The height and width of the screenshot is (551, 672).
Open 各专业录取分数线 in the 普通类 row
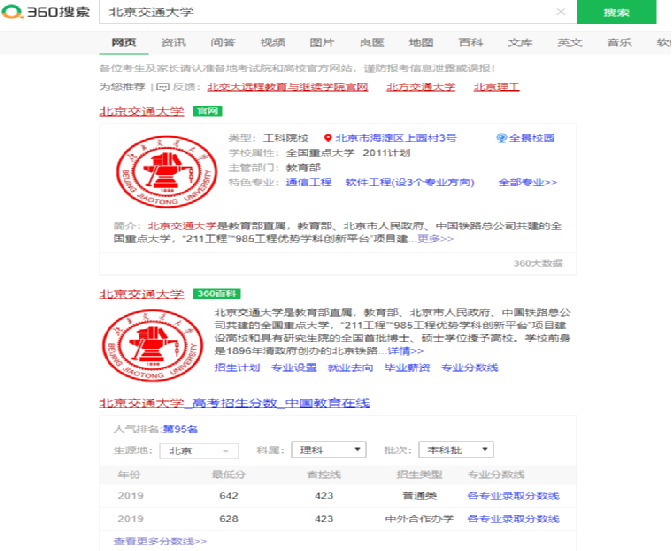tap(513, 496)
